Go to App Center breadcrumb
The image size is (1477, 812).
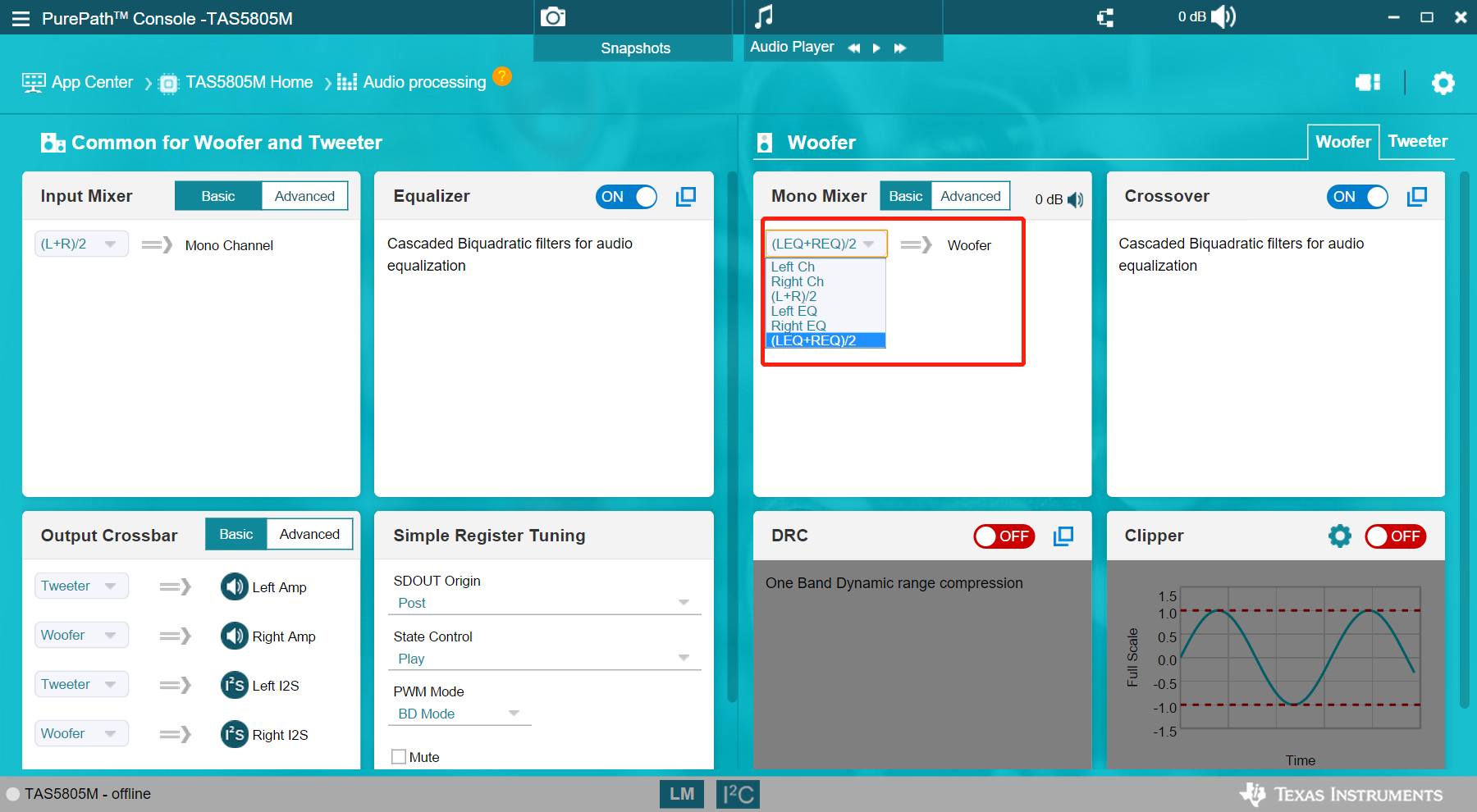[x=78, y=82]
